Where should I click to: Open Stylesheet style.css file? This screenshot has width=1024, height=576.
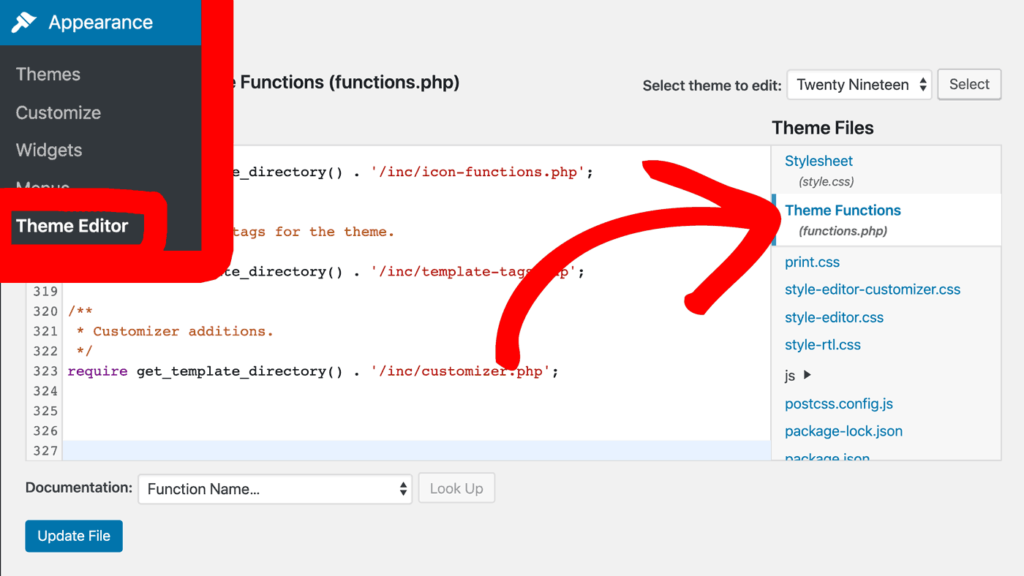coord(818,161)
